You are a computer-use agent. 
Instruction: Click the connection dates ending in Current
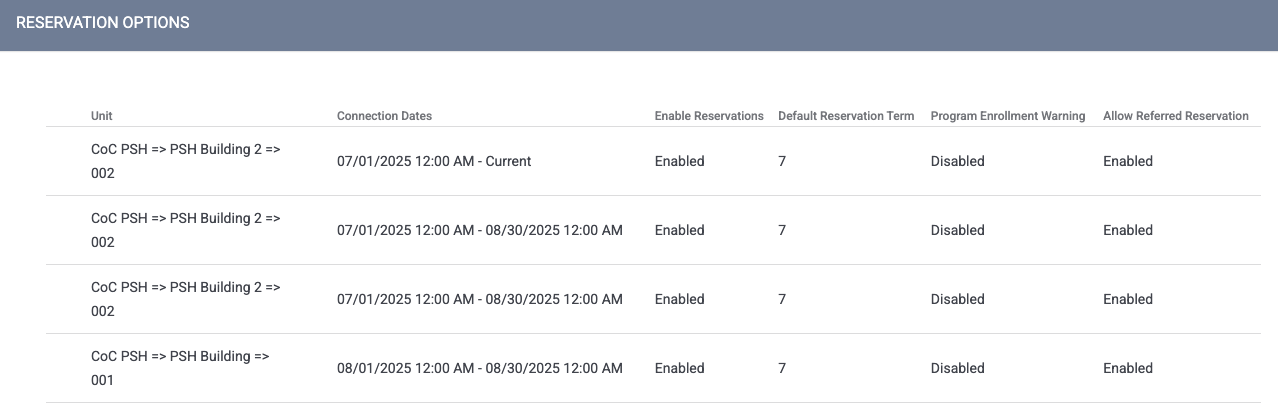tap(434, 161)
